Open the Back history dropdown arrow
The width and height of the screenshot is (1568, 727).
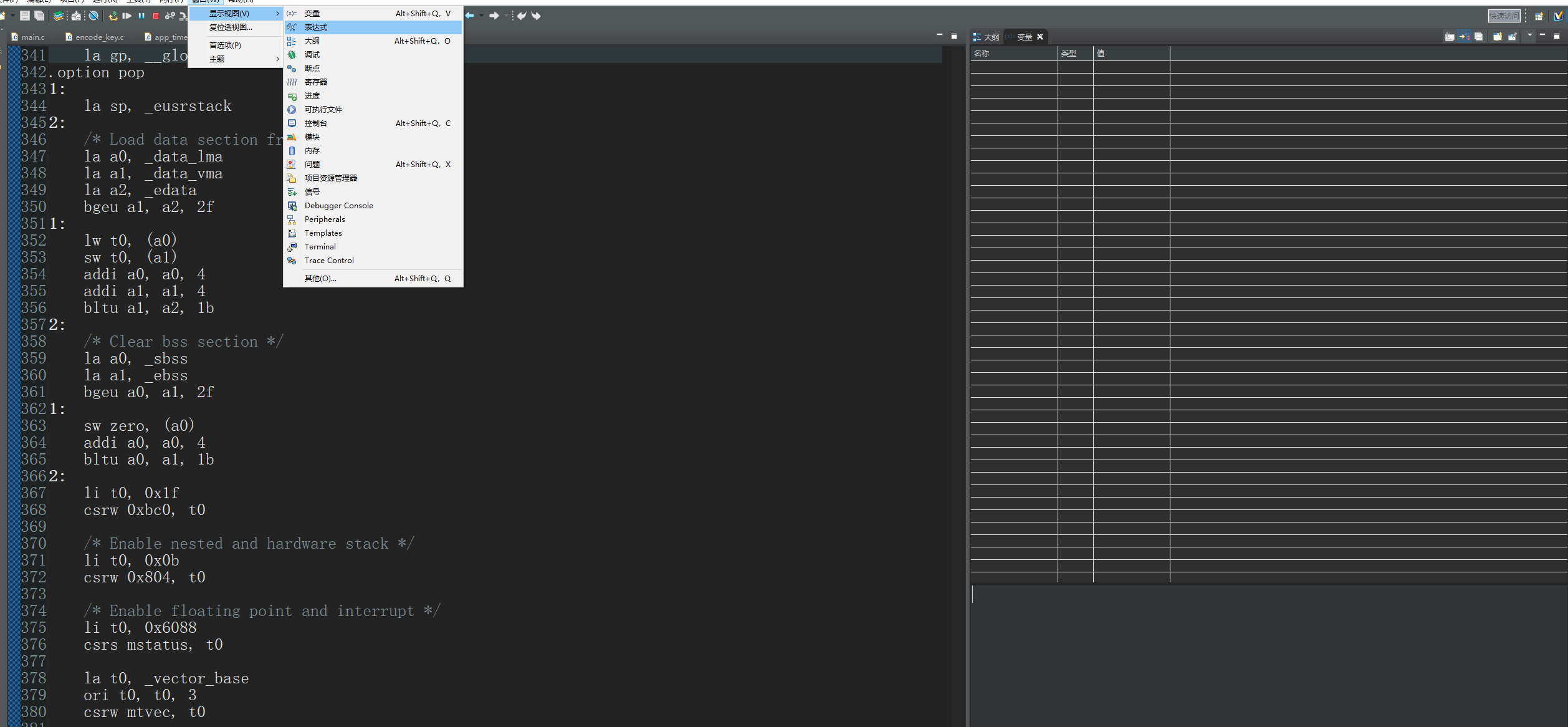pyautogui.click(x=482, y=16)
